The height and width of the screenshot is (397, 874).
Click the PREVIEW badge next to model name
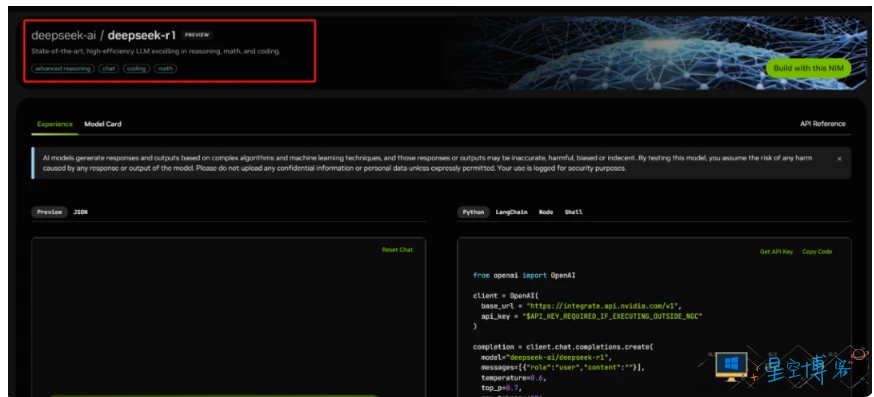pos(197,35)
